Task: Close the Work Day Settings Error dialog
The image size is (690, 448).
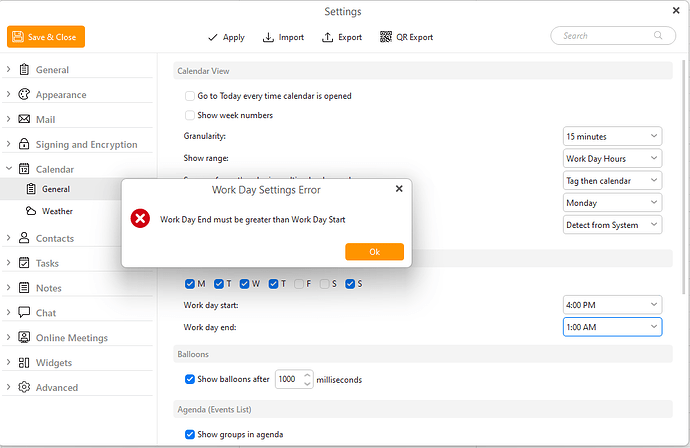Action: 399,188
